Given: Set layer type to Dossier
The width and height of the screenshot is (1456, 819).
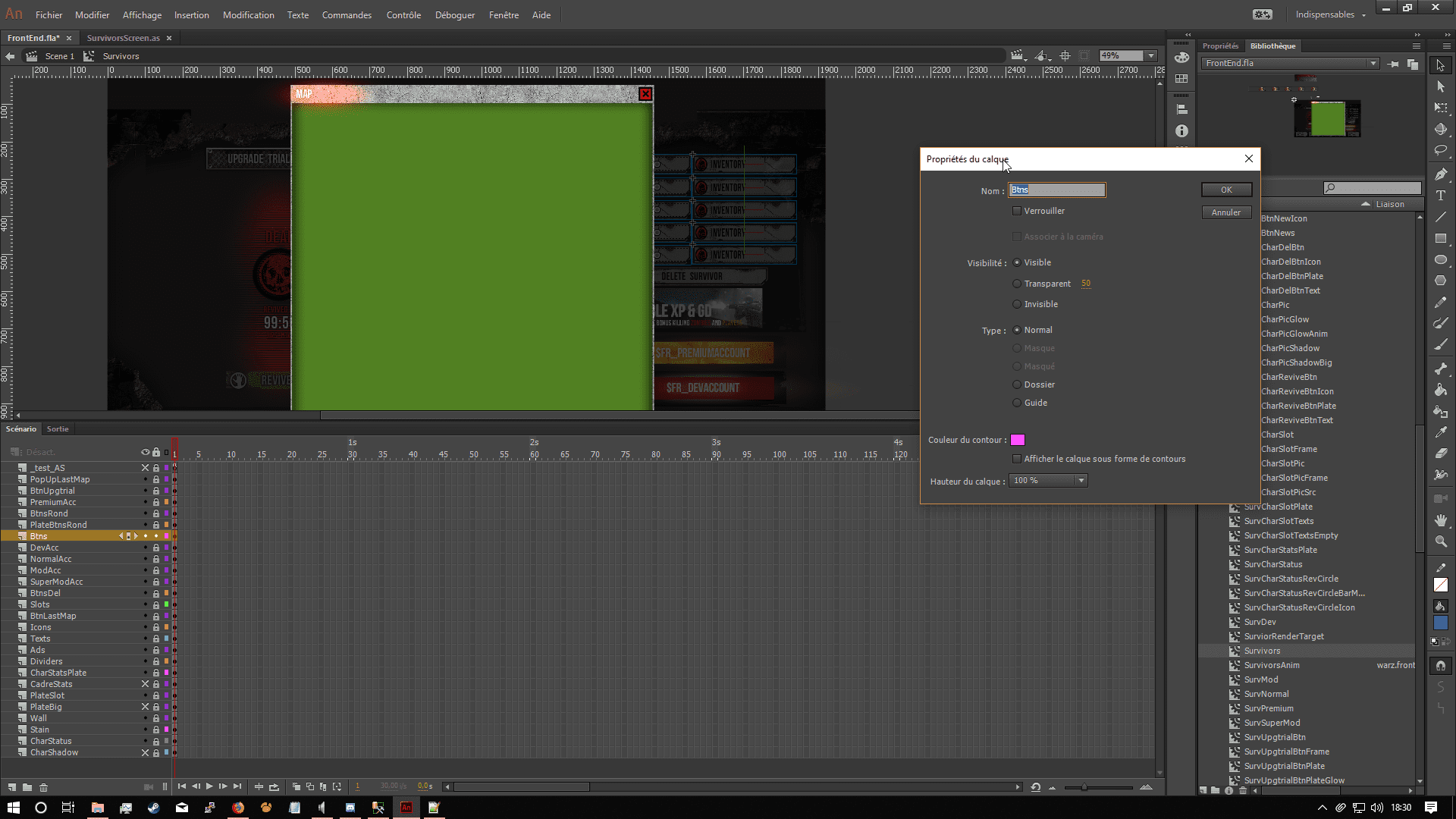Looking at the screenshot, I should pos(1017,384).
